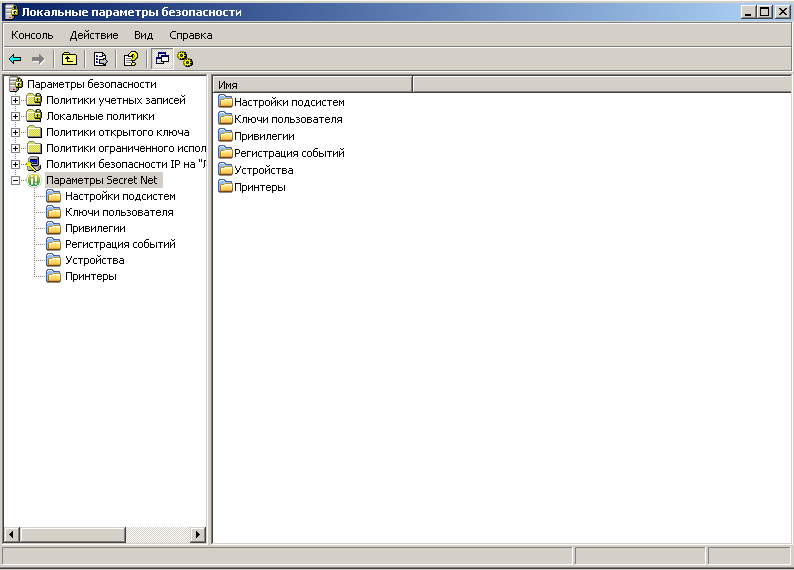Select Устройства in the left tree
The height and width of the screenshot is (570, 794).
pyautogui.click(x=95, y=260)
